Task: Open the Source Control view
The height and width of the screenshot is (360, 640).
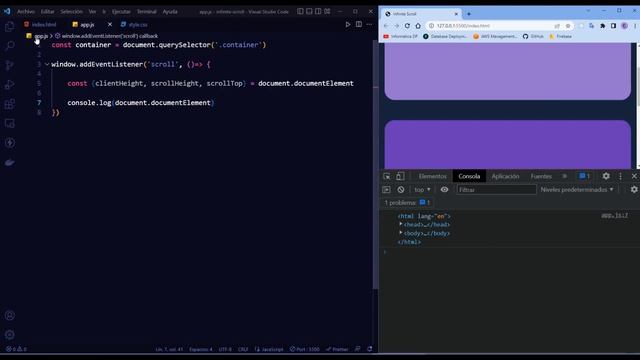Action: click(x=9, y=65)
